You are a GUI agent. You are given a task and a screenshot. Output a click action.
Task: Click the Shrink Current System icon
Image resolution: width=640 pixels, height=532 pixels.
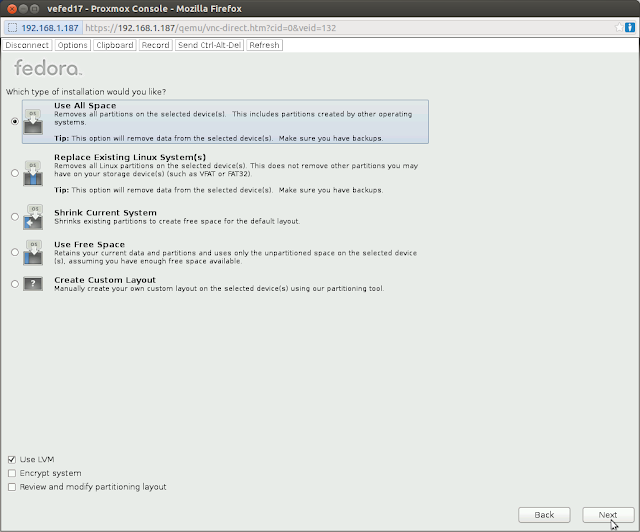(x=33, y=217)
